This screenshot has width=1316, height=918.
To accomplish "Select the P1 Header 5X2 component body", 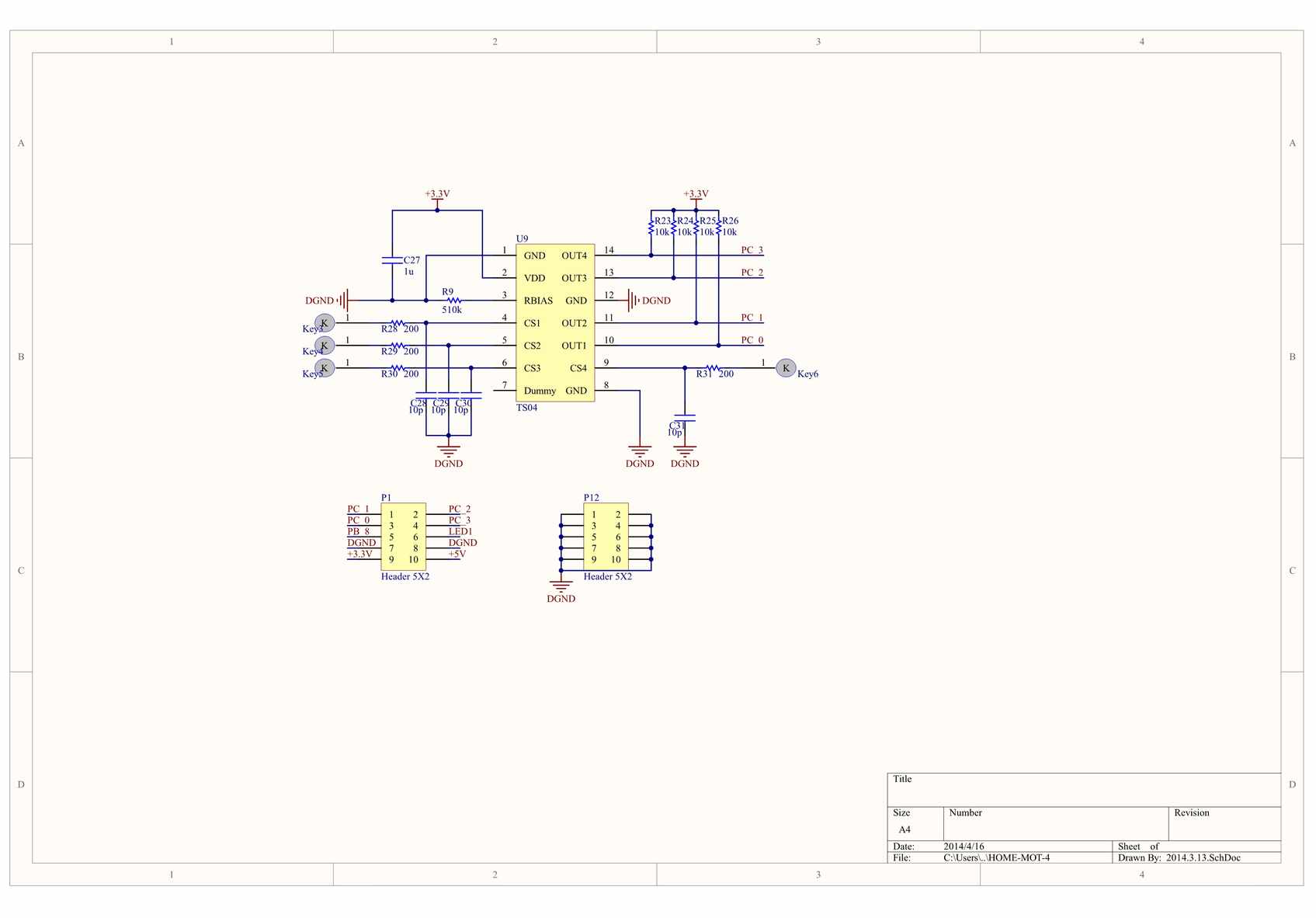I will point(403,537).
